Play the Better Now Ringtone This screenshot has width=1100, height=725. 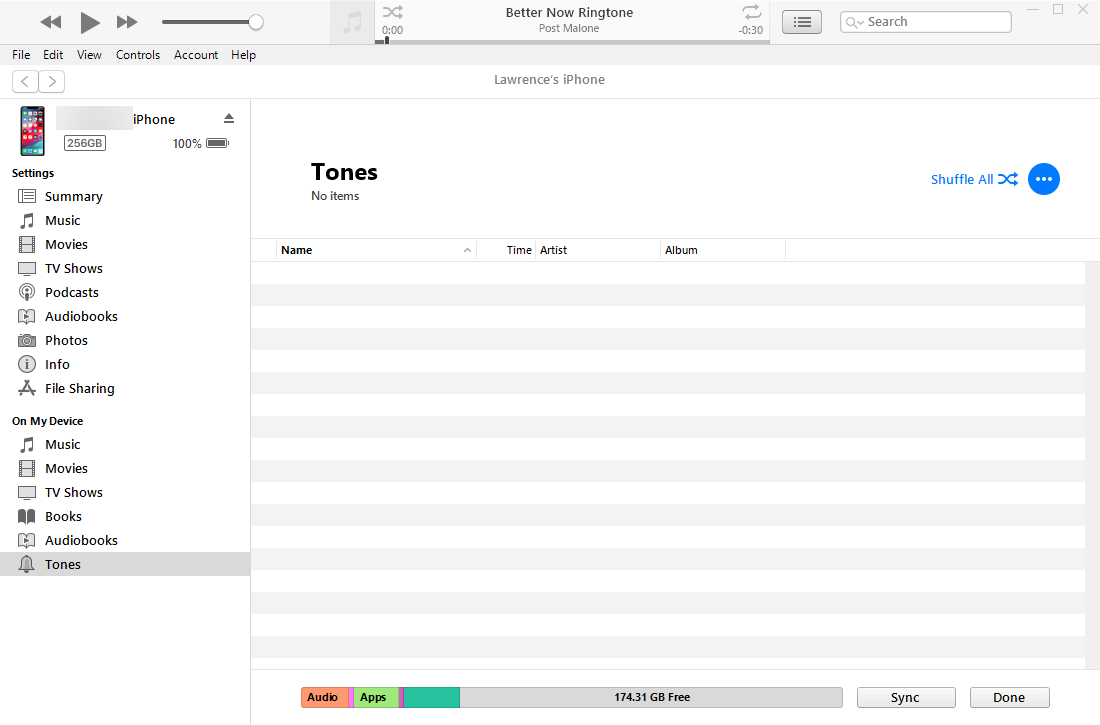coord(90,22)
